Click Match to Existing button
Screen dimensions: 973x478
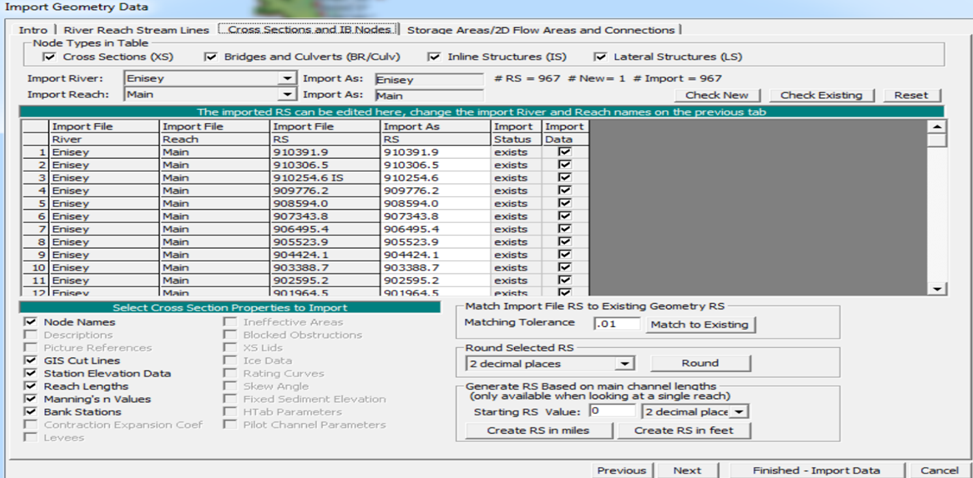click(699, 324)
